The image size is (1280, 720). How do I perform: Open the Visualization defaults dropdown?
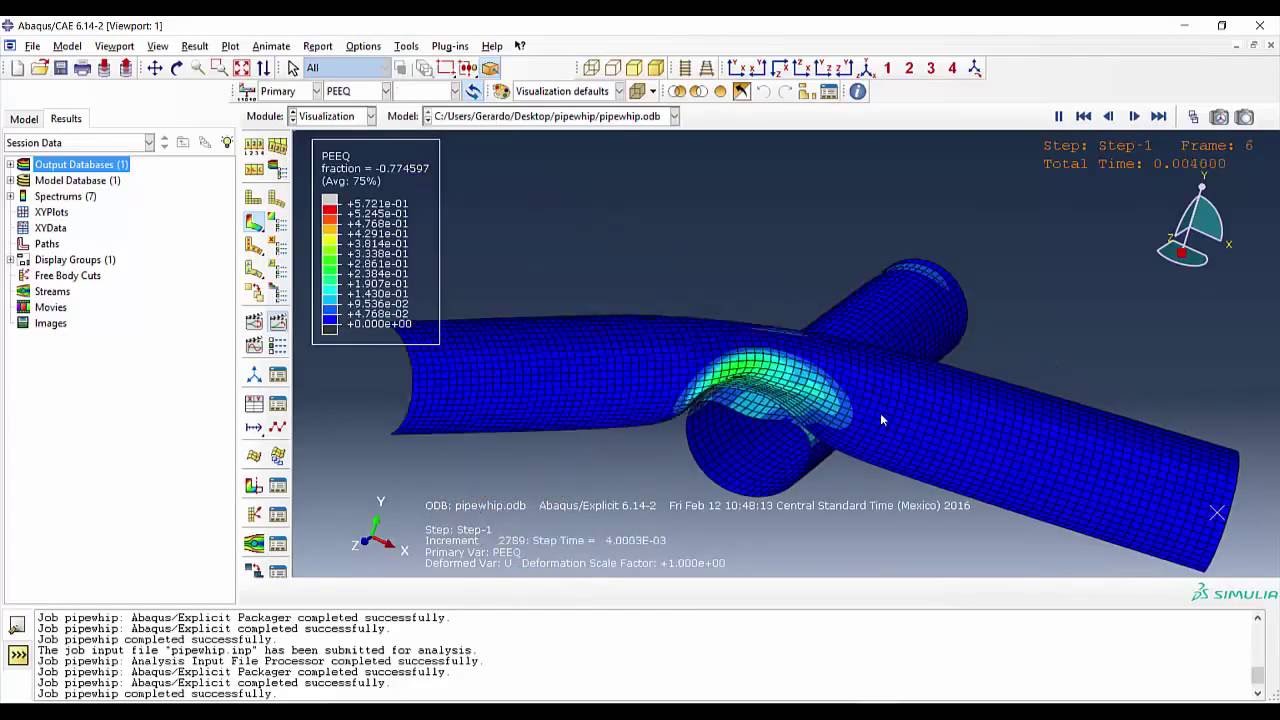point(619,91)
